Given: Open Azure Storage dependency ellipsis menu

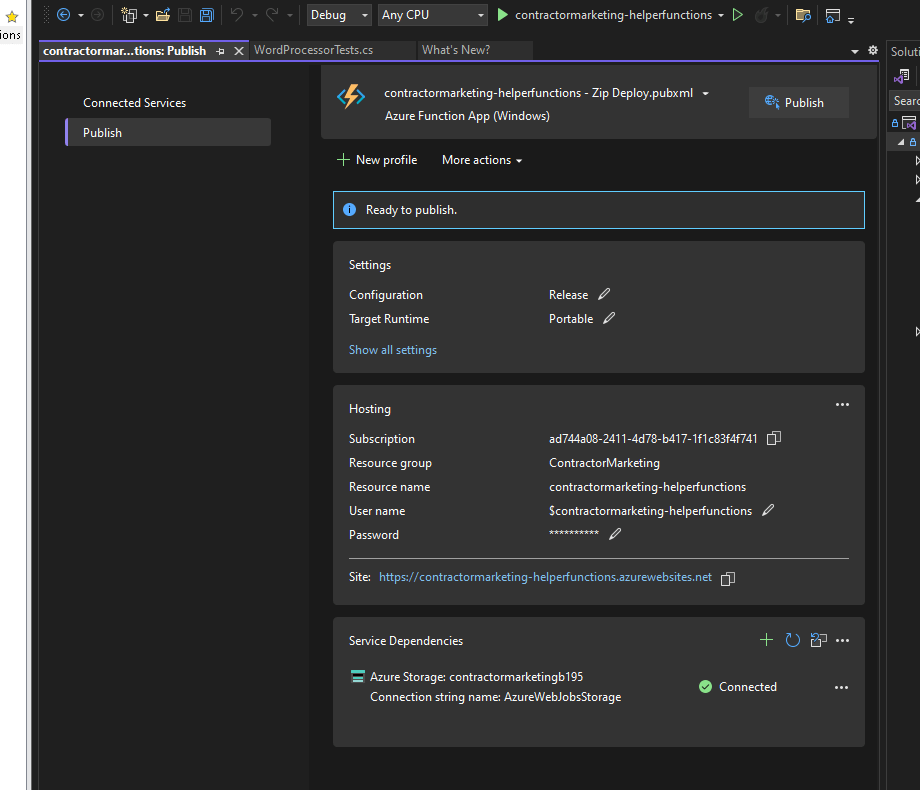Looking at the screenshot, I should [841, 687].
